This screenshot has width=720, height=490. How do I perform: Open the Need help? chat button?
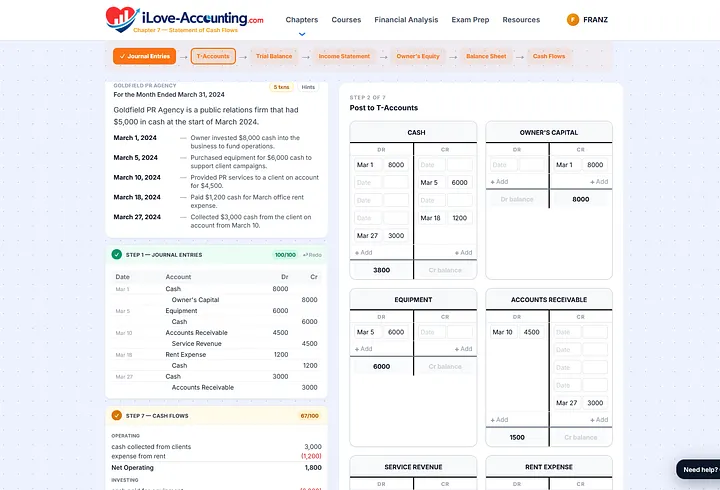coord(699,469)
